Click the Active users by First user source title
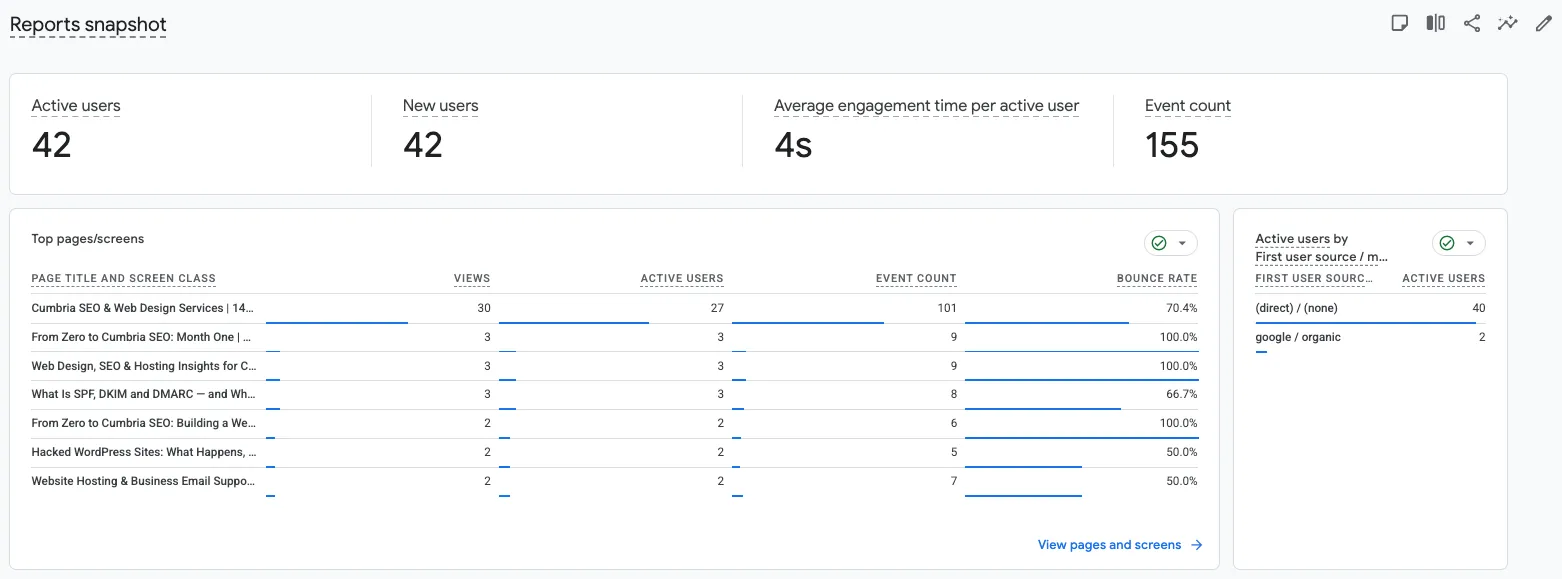Viewport: 1562px width, 579px height. (1322, 248)
